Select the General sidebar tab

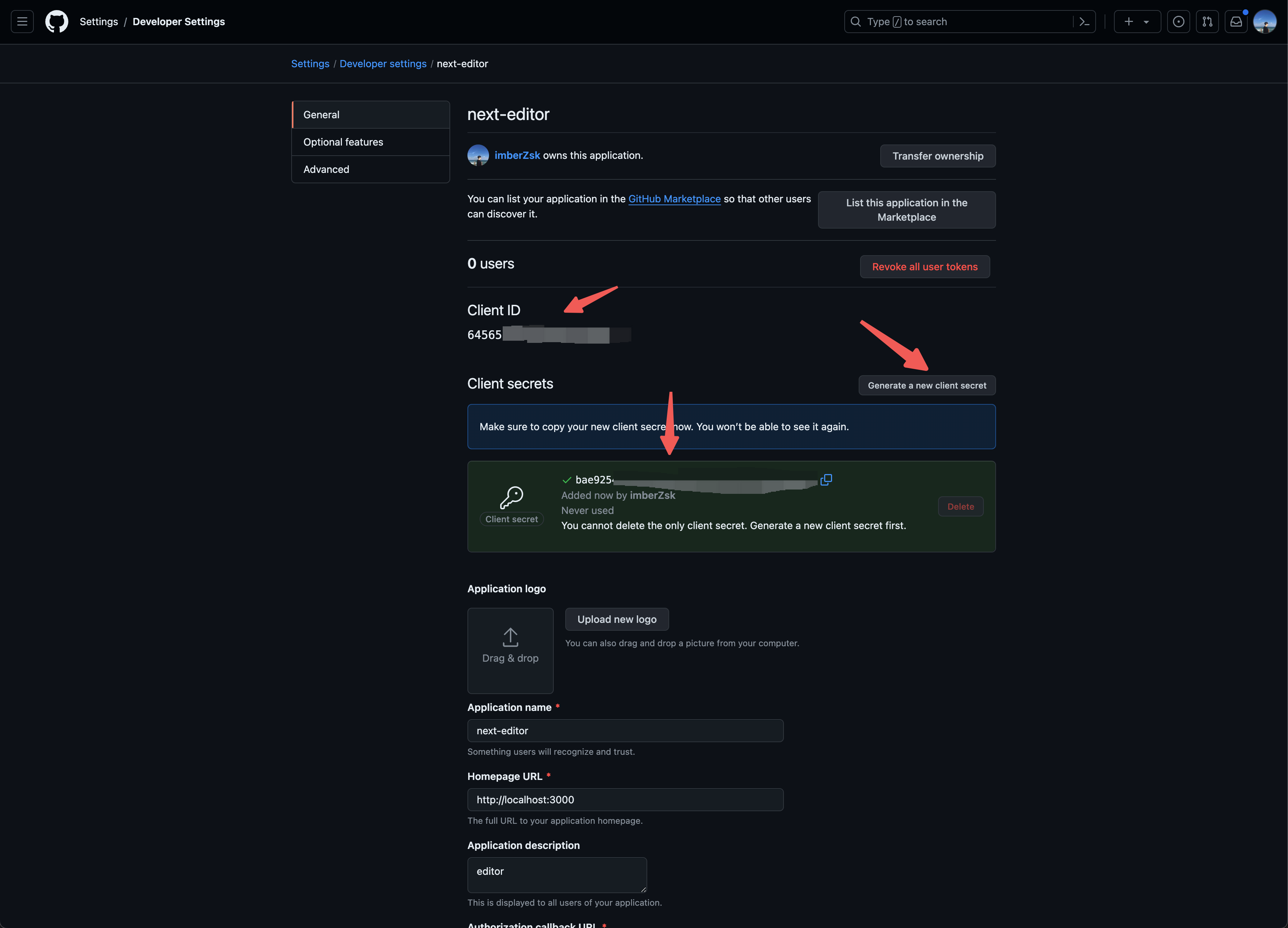pos(371,115)
